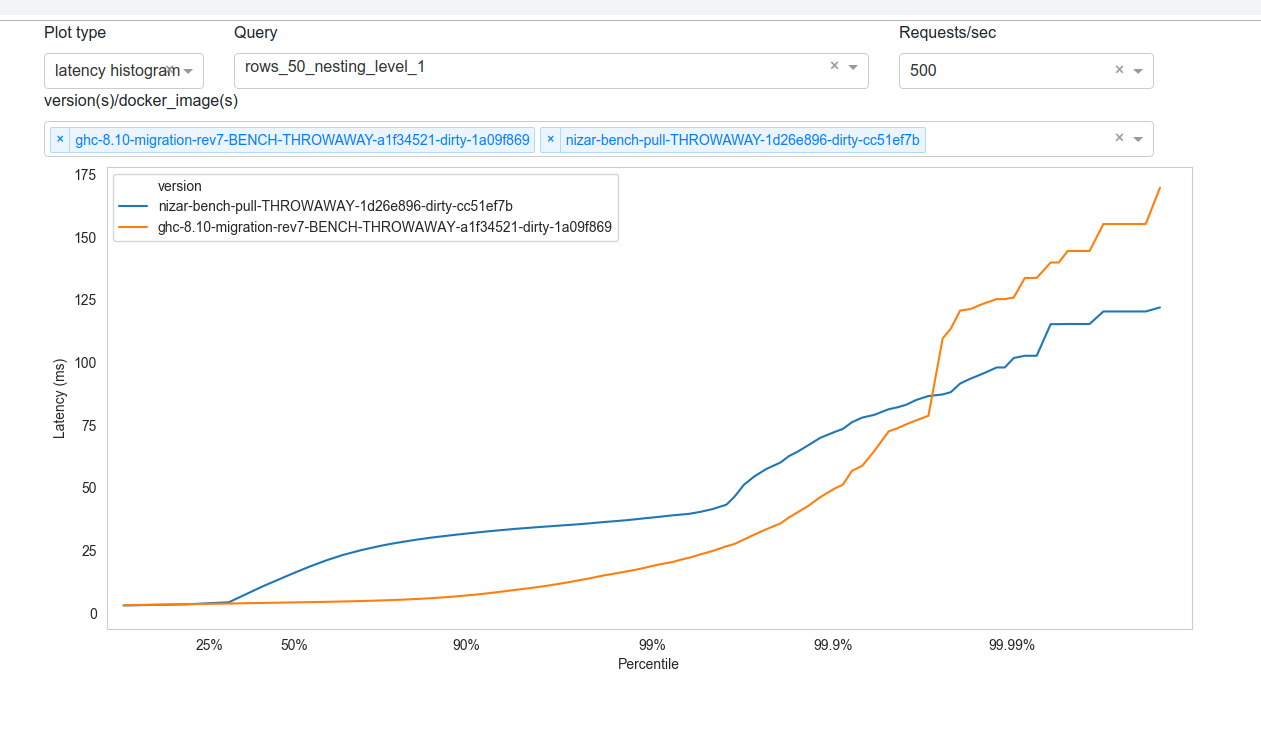This screenshot has height=734, width=1261.
Task: Click the 'Plot type' label
Action: (x=75, y=33)
